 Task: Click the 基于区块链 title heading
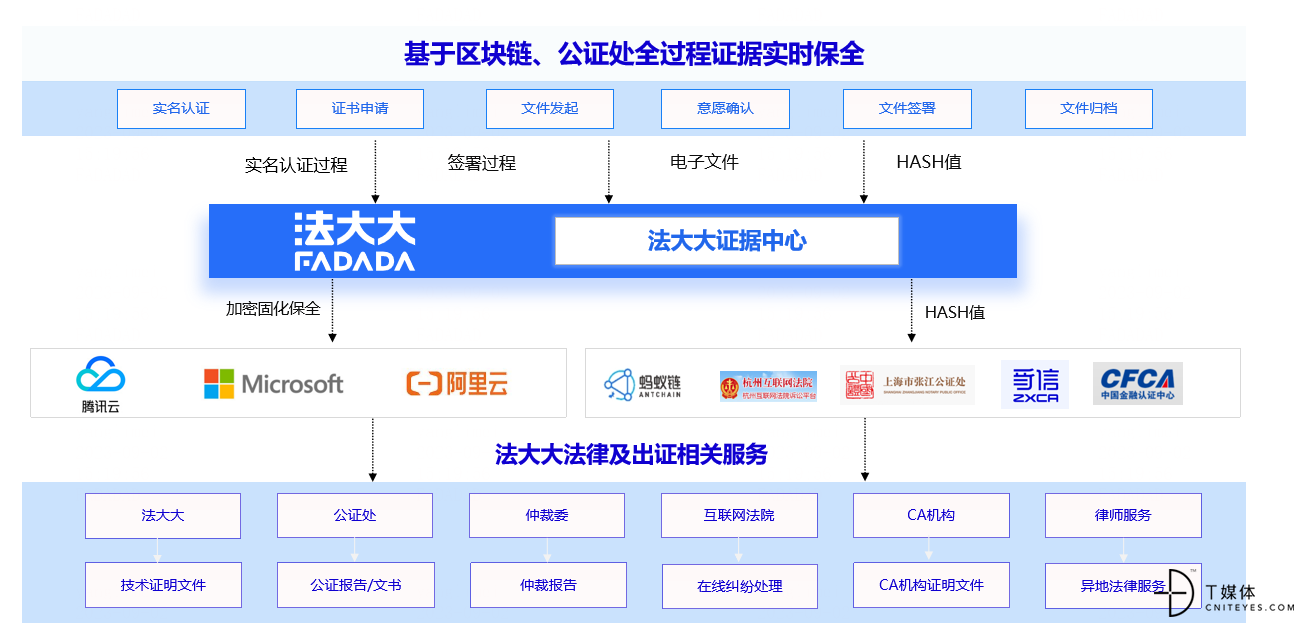pos(633,54)
